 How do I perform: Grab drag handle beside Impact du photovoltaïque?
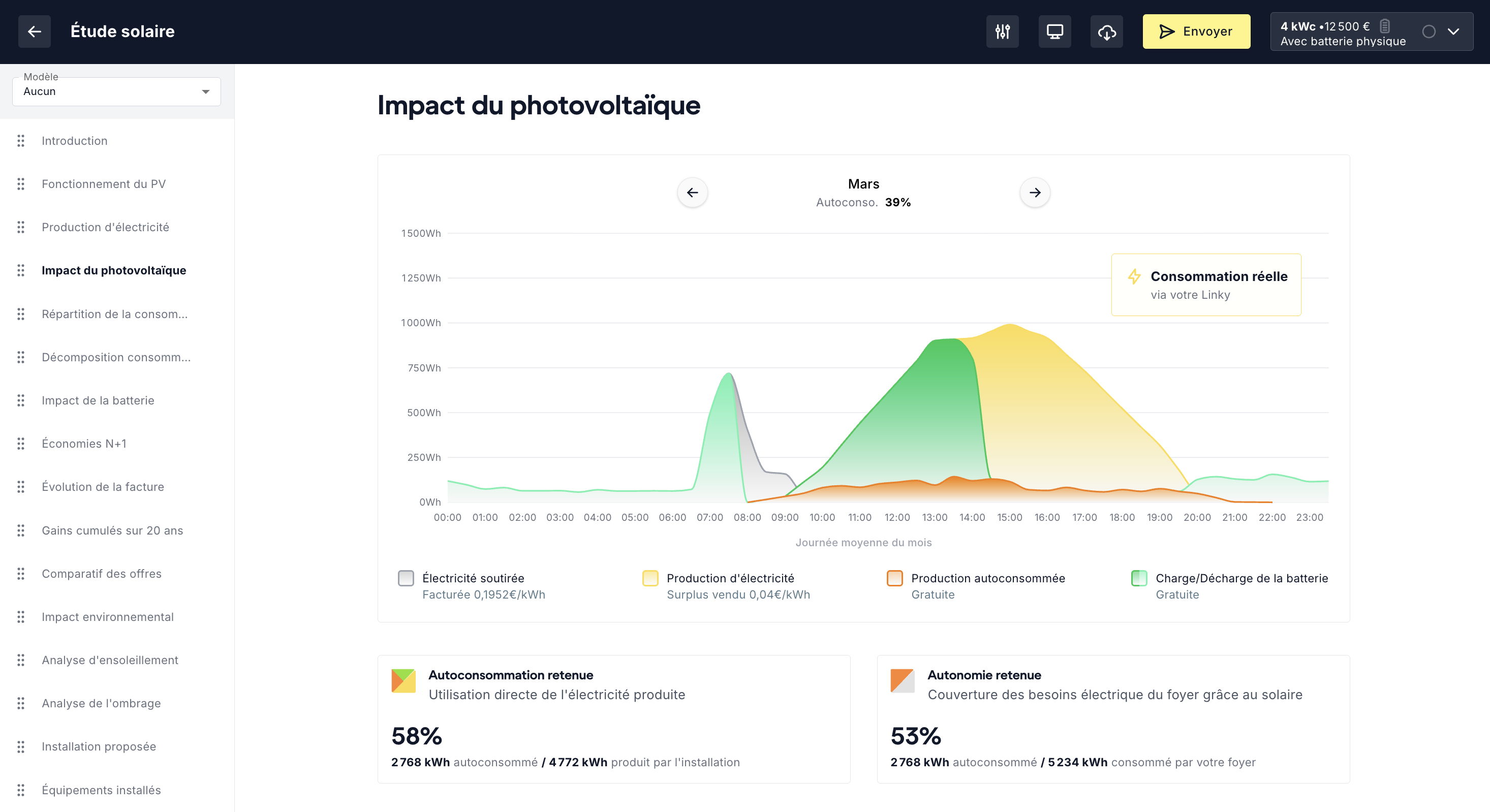pos(21,270)
